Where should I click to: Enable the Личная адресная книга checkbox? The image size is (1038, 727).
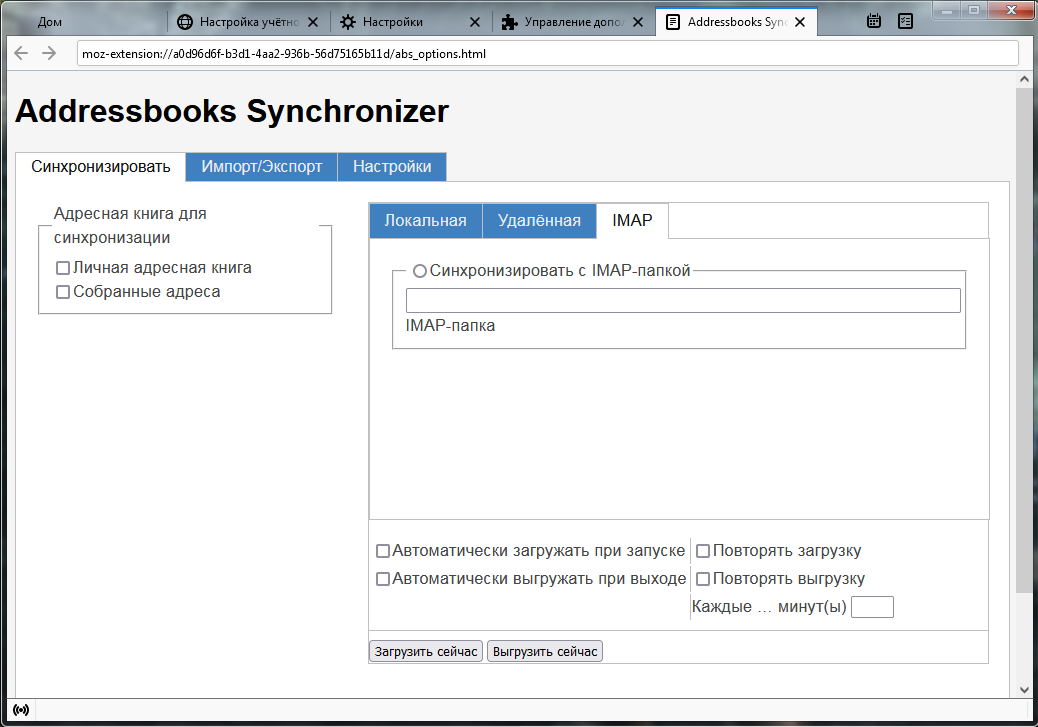[x=63, y=267]
